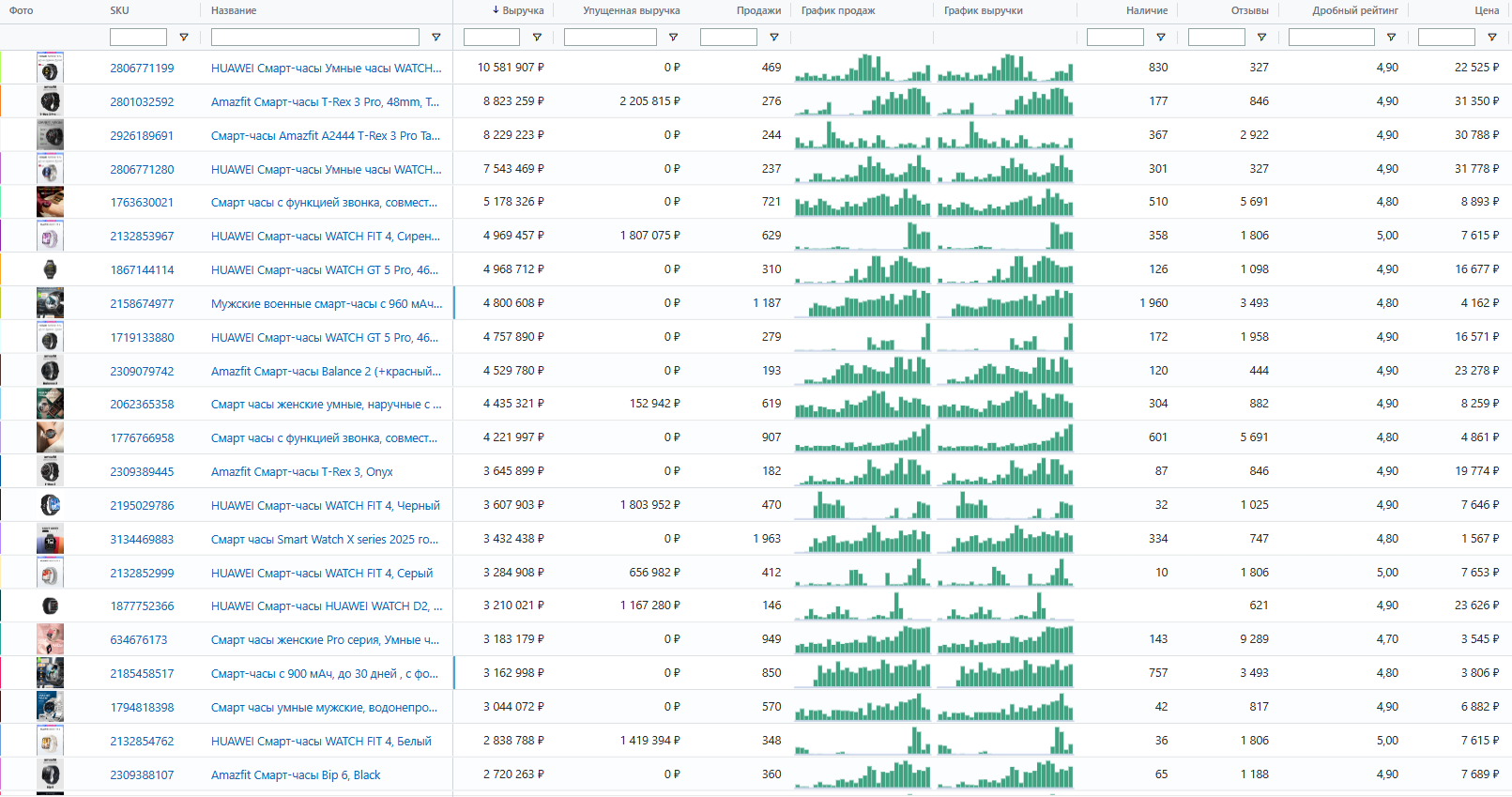
Task: Click the График выручки column header
Action: [x=984, y=11]
